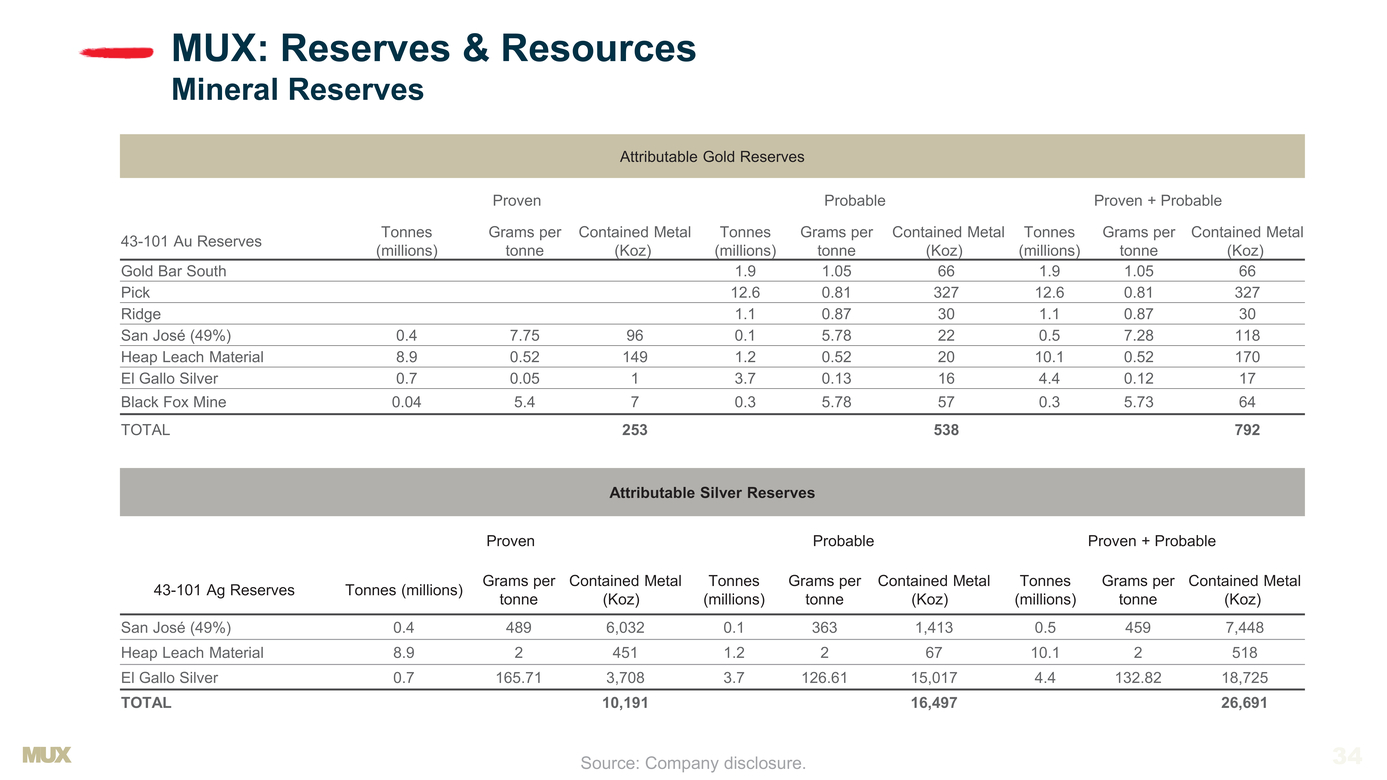Click Black Fox combined grade '5.73'
This screenshot has height=780, width=1387.
(x=1138, y=402)
